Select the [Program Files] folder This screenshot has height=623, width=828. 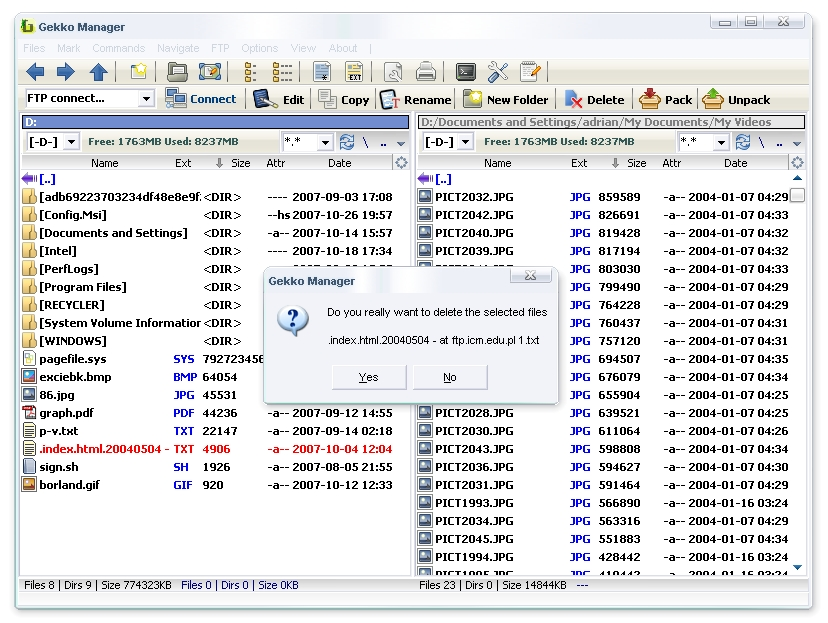83,287
